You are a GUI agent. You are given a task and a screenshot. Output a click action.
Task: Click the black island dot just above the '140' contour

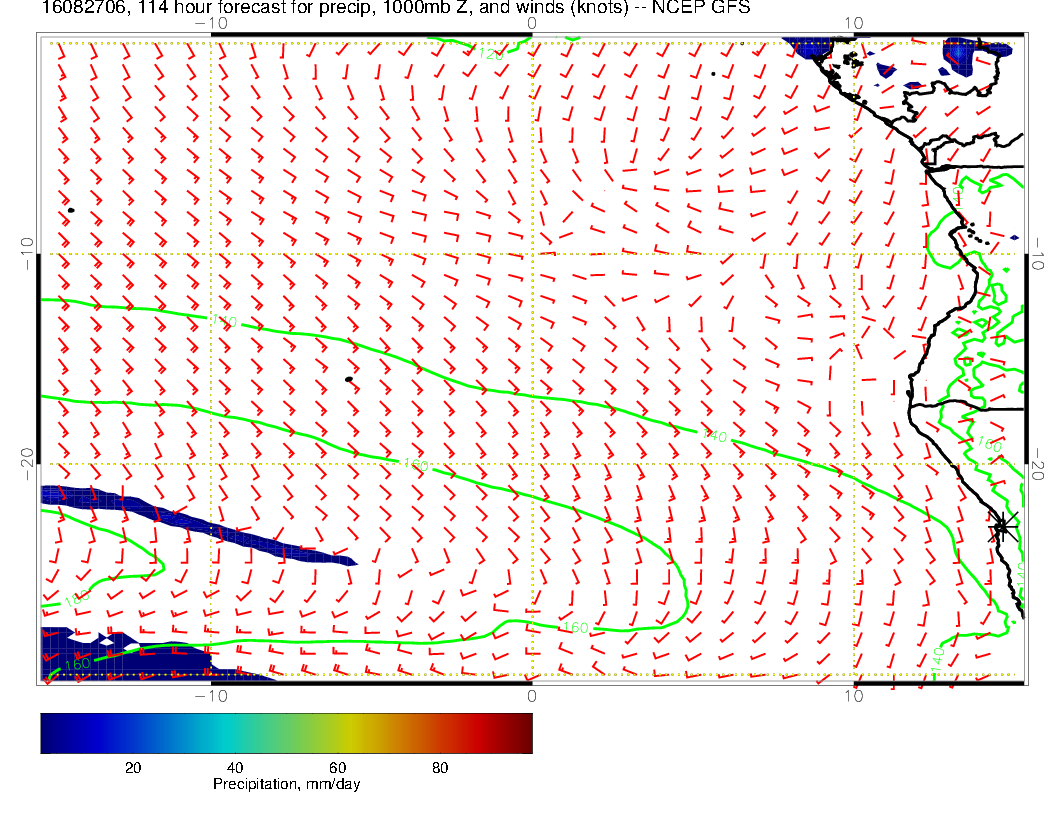pyautogui.click(x=349, y=380)
